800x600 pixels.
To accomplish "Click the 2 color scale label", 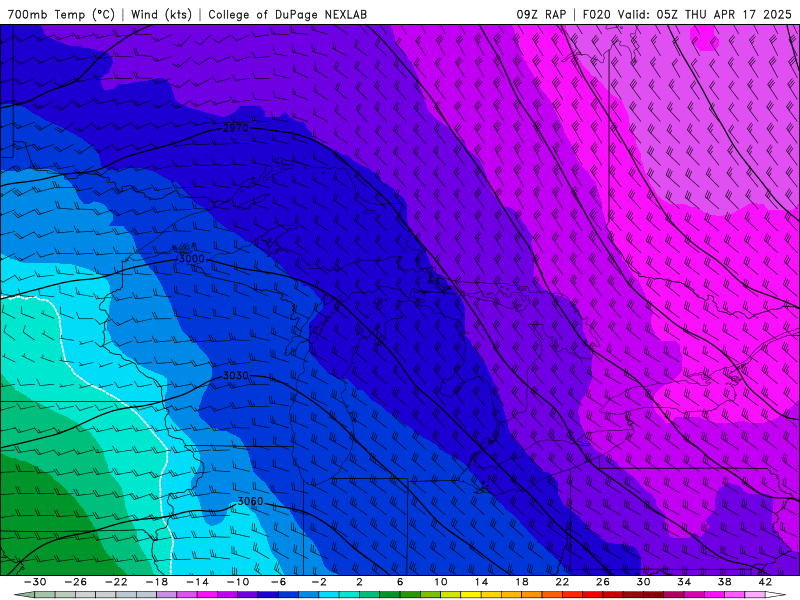I will click(359, 582).
